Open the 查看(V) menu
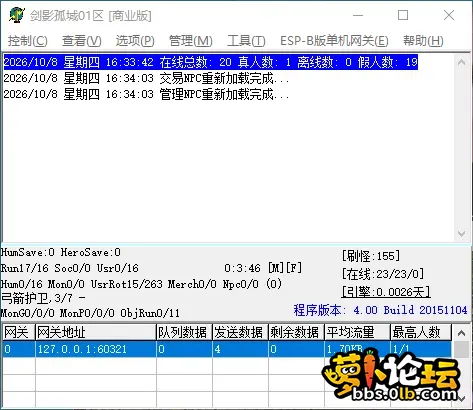The height and width of the screenshot is (410, 473). tap(82, 41)
